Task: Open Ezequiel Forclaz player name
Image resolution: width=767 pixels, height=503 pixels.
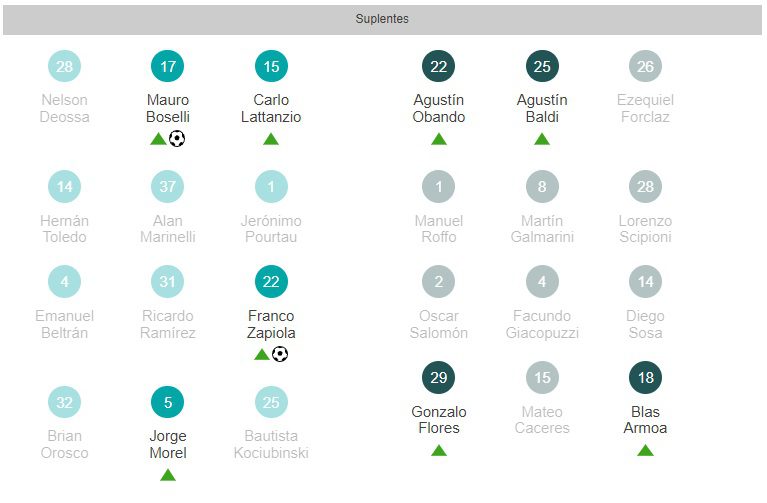Action: click(x=646, y=108)
